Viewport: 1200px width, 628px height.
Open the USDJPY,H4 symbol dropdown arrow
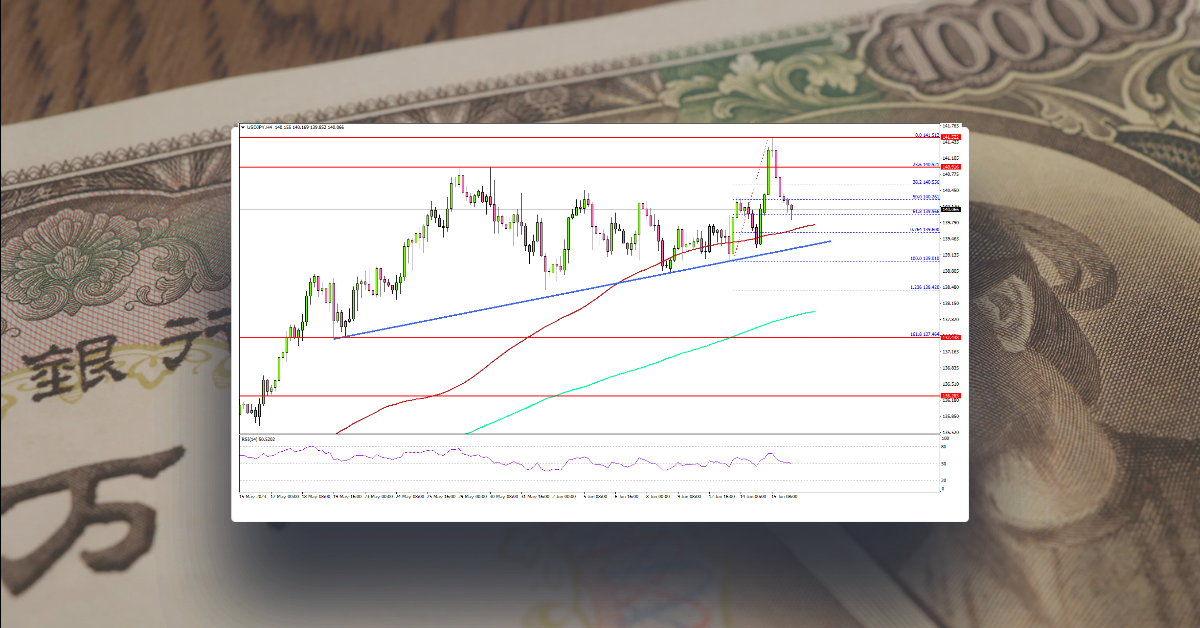(x=243, y=127)
